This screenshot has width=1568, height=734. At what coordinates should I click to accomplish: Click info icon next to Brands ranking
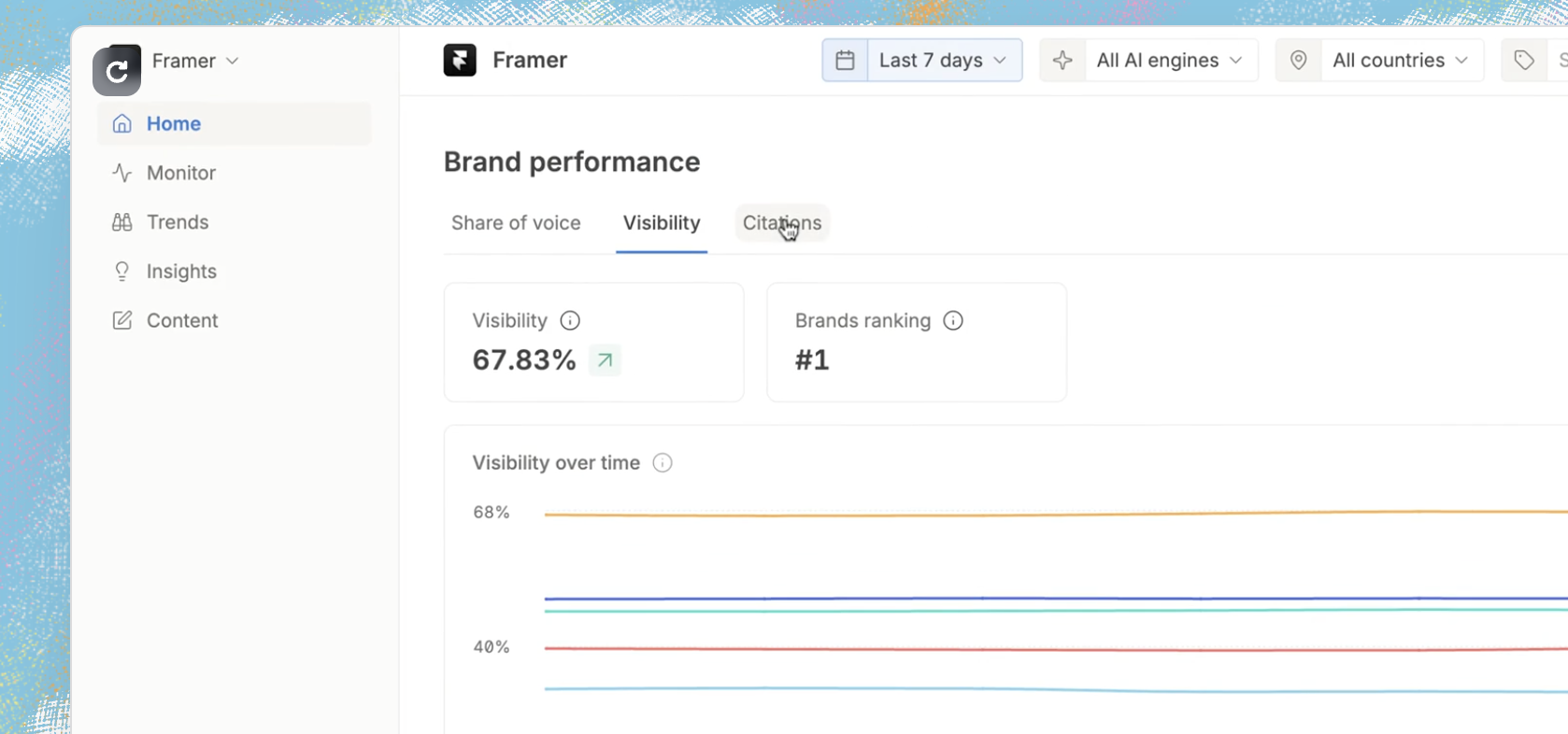(953, 320)
